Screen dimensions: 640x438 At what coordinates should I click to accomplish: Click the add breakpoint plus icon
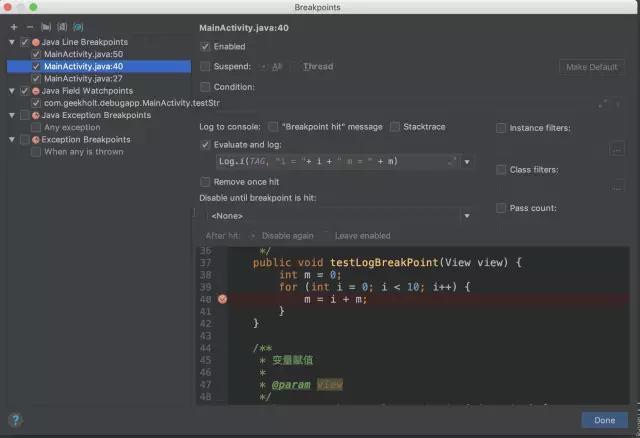(x=14, y=27)
